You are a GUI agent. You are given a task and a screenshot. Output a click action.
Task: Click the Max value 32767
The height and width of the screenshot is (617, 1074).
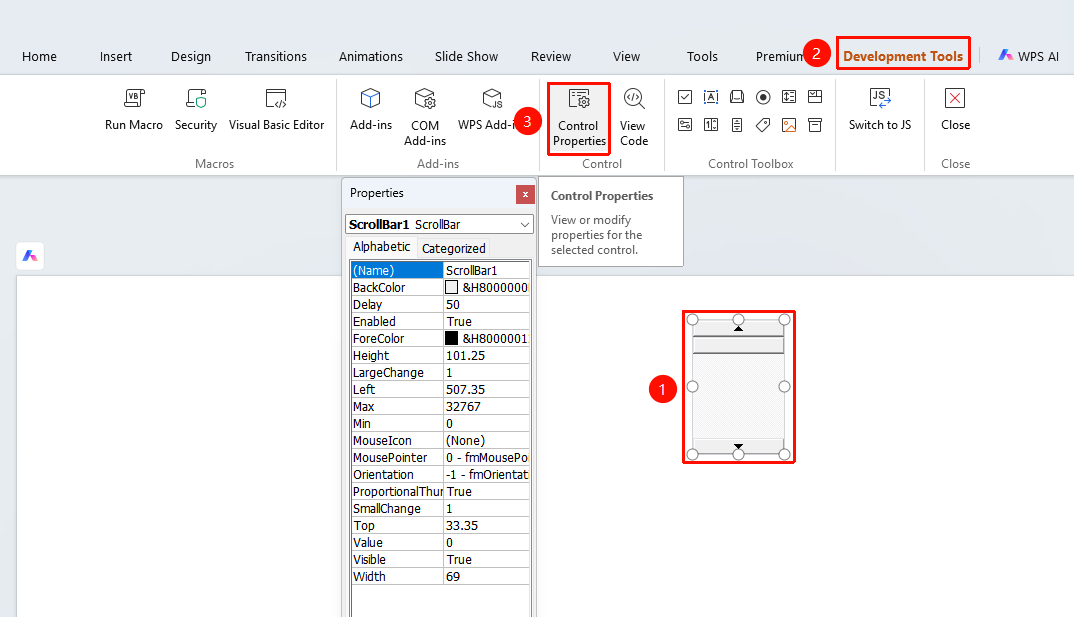point(486,406)
